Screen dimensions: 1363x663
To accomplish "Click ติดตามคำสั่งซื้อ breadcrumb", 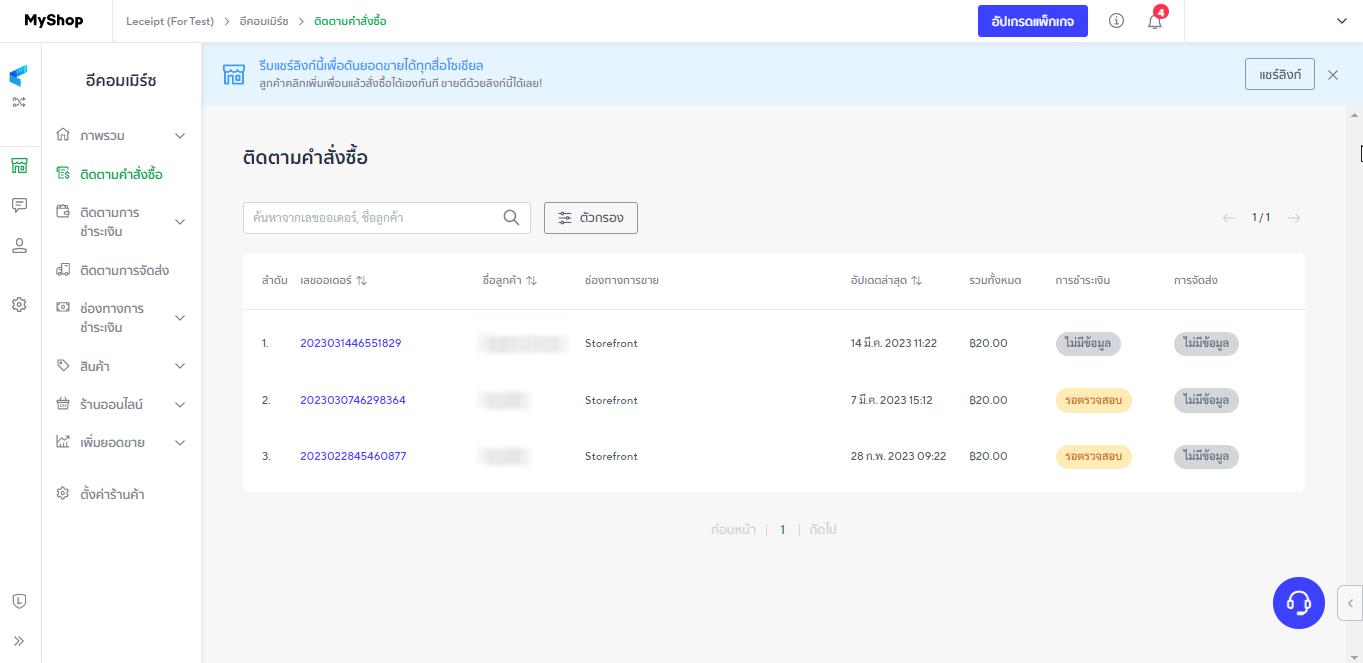I will [350, 21].
